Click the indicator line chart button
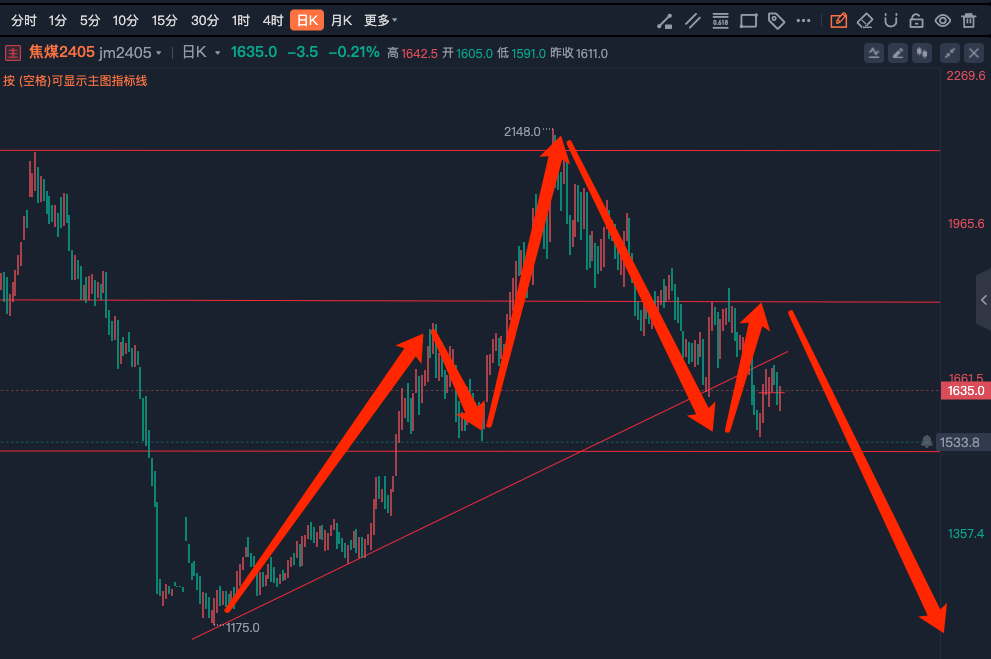 [x=874, y=54]
